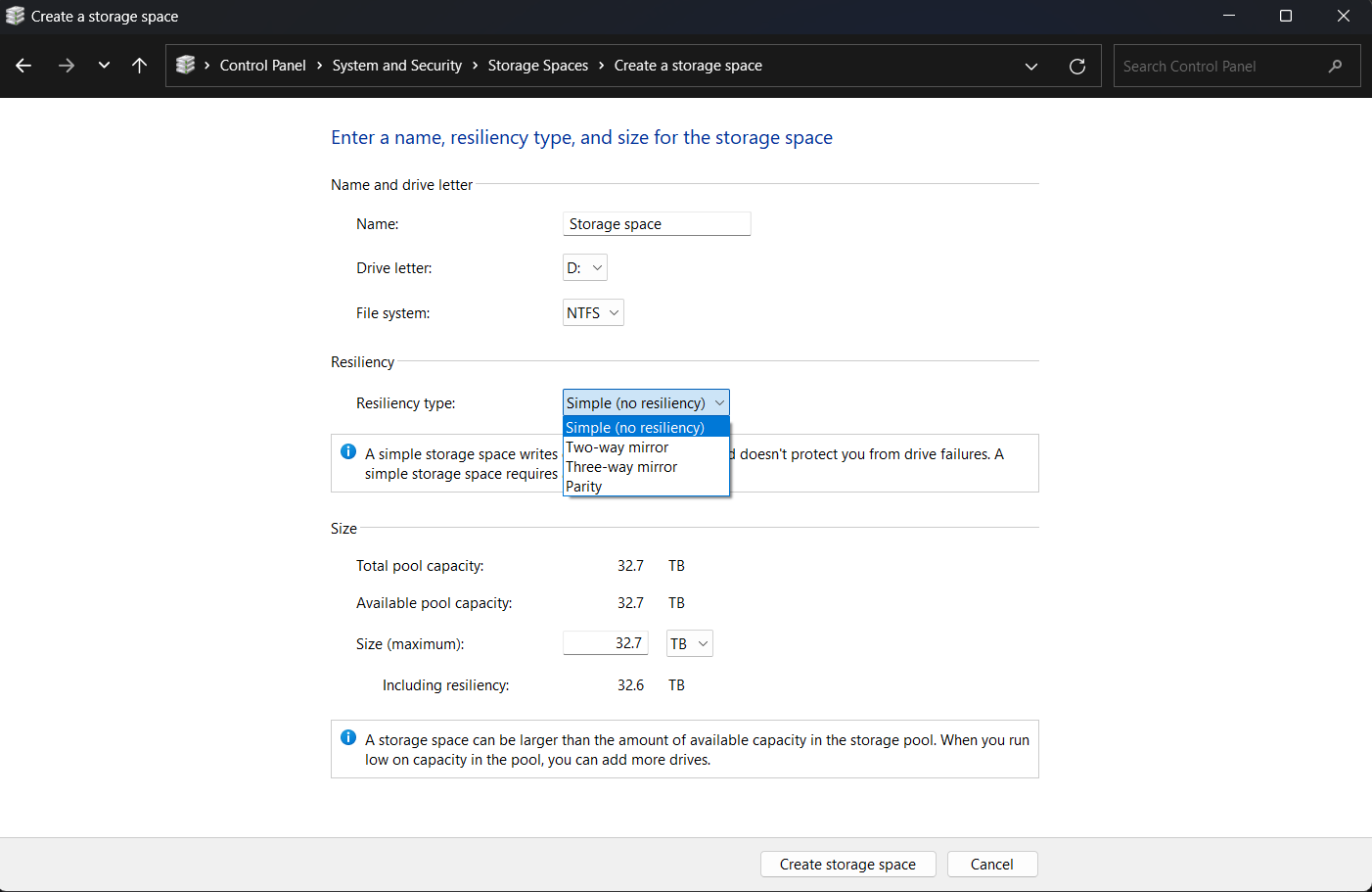This screenshot has width=1372, height=892.
Task: Refresh the Control Panel page
Action: point(1076,66)
